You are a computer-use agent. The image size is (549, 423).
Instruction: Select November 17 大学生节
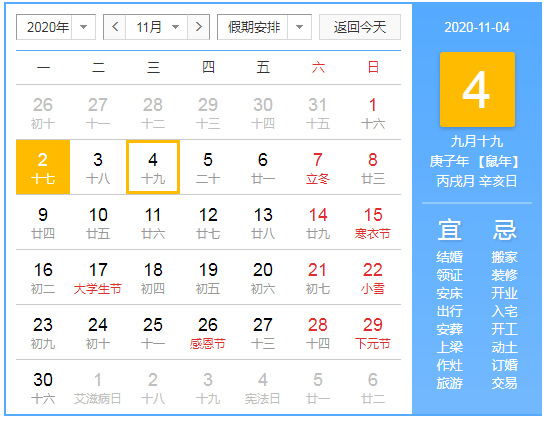(x=98, y=277)
